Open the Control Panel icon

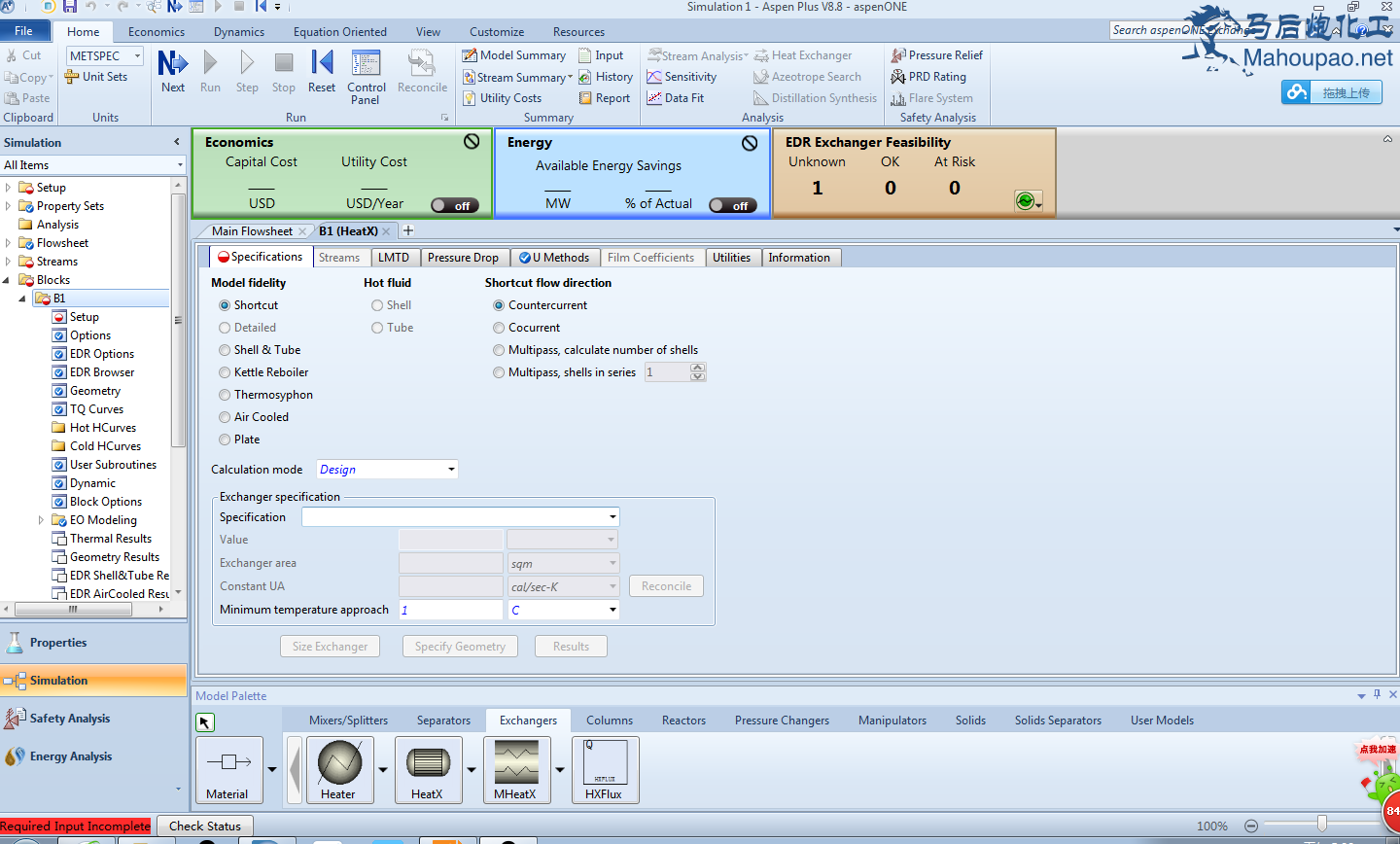[x=366, y=63]
